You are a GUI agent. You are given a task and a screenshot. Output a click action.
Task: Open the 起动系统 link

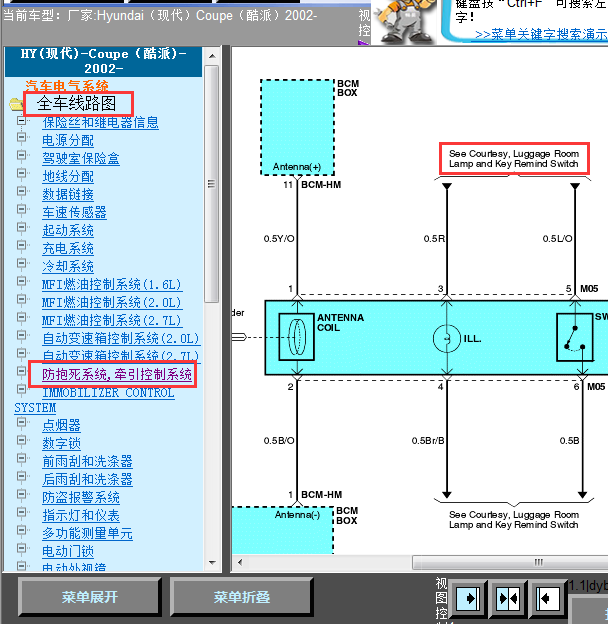pyautogui.click(x=68, y=230)
